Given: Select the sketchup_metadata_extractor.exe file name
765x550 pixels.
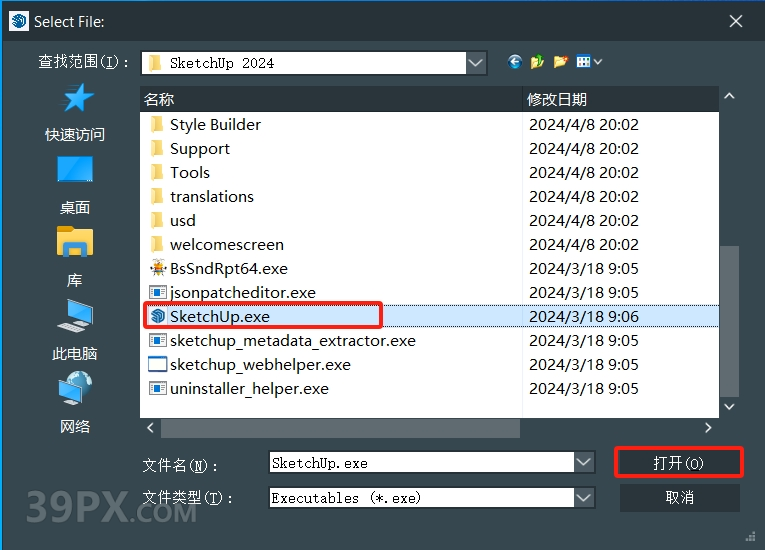Looking at the screenshot, I should coord(293,340).
